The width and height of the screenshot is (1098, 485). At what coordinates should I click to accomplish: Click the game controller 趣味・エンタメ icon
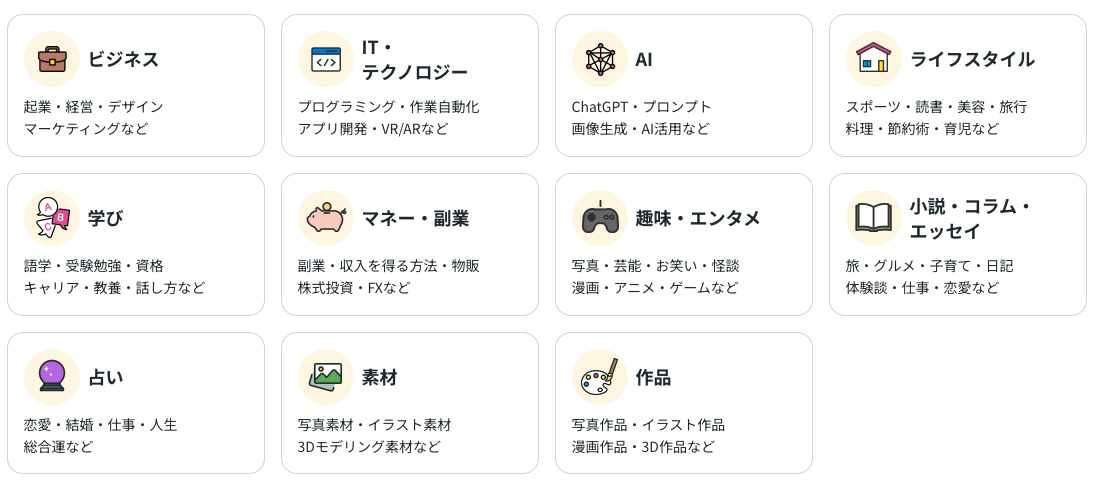pyautogui.click(x=599, y=218)
